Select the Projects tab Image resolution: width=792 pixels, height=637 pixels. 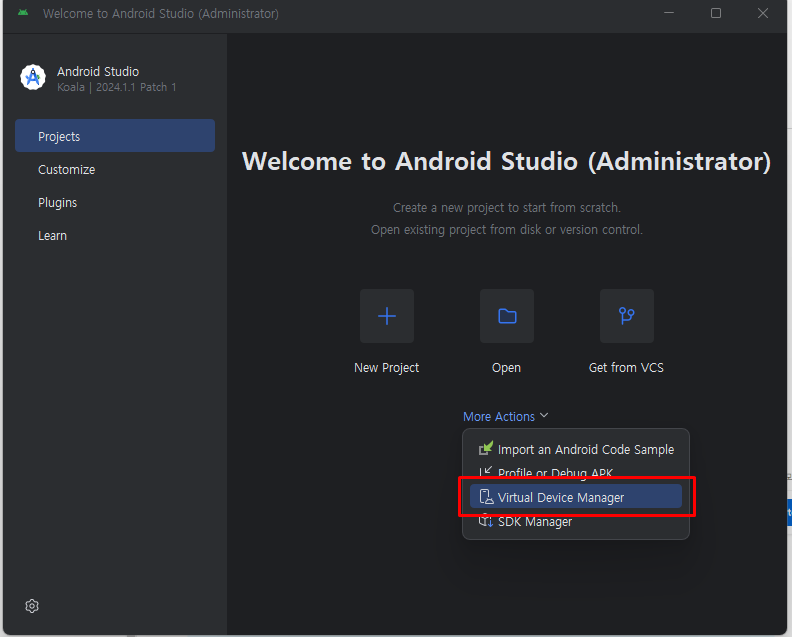(115, 136)
